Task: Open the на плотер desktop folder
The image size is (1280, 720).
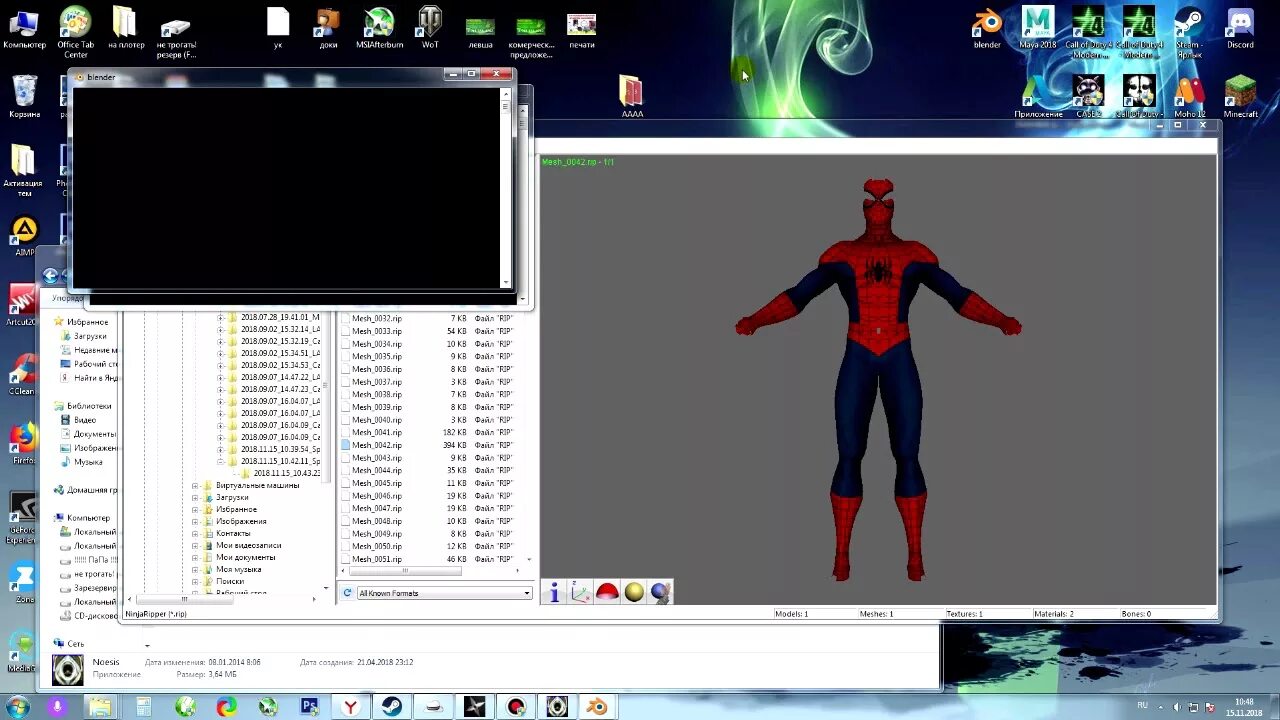Action: point(126,28)
